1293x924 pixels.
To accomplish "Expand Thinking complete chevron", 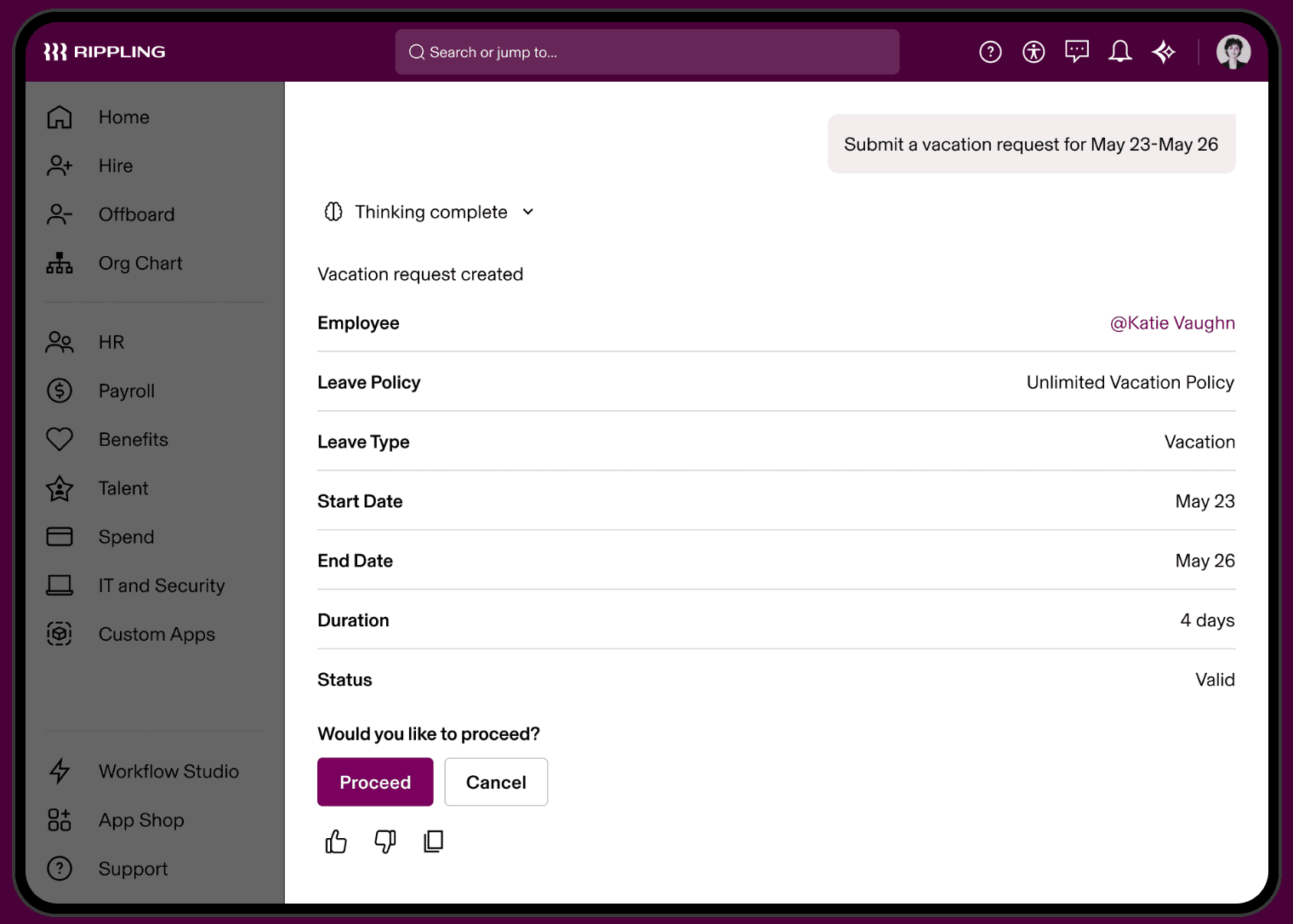I will [528, 212].
